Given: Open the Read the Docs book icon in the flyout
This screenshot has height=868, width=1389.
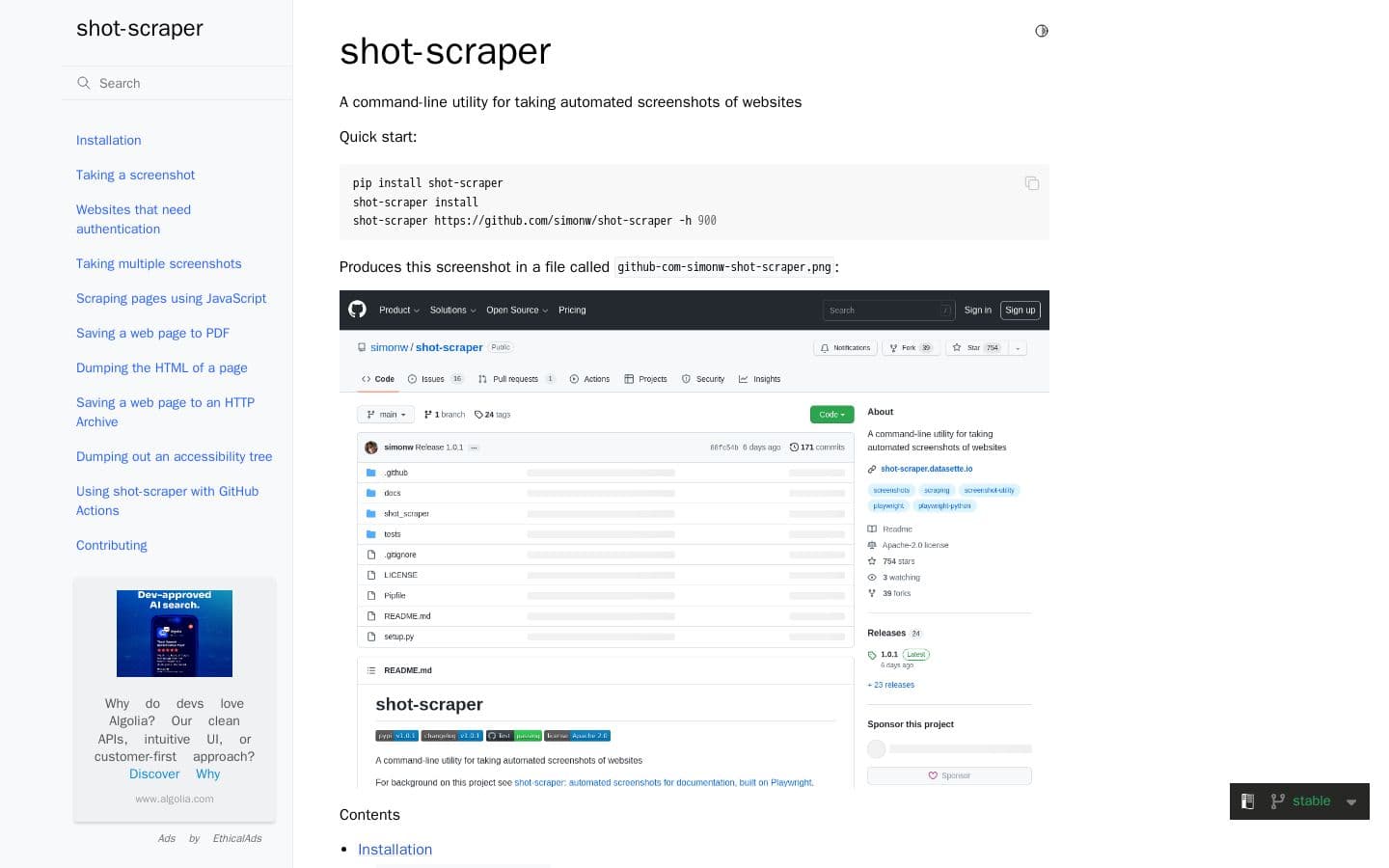Looking at the screenshot, I should pyautogui.click(x=1247, y=800).
